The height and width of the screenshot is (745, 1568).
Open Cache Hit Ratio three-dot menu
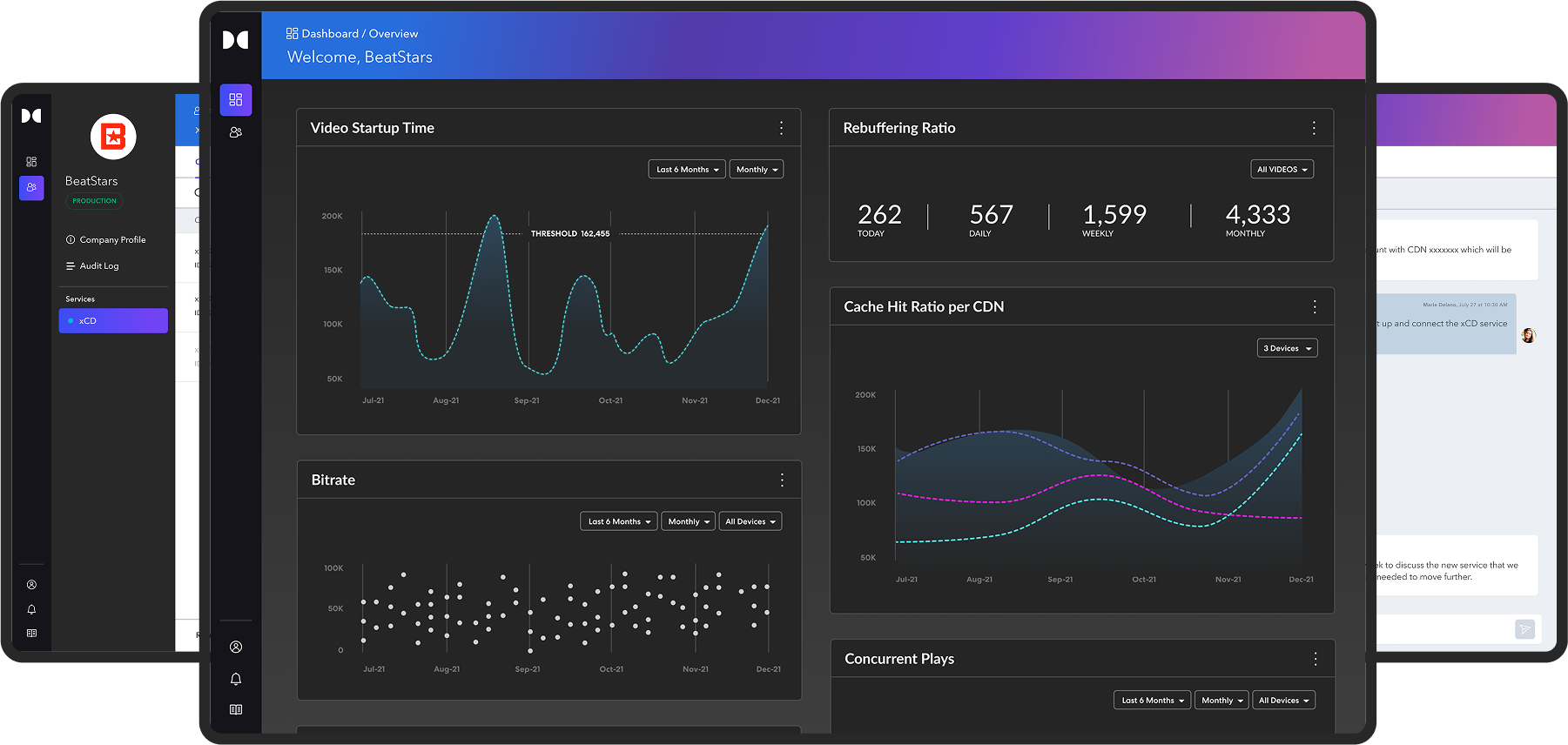point(1314,306)
